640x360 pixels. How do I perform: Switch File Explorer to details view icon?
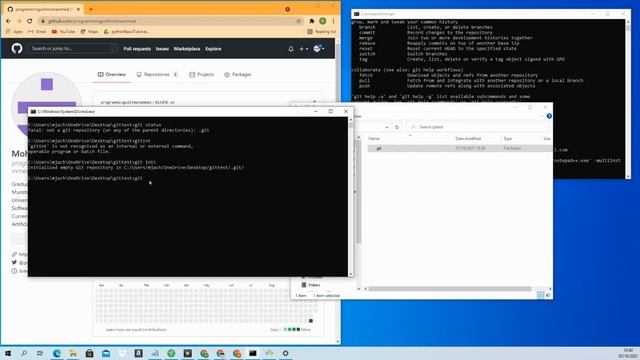coord(540,295)
